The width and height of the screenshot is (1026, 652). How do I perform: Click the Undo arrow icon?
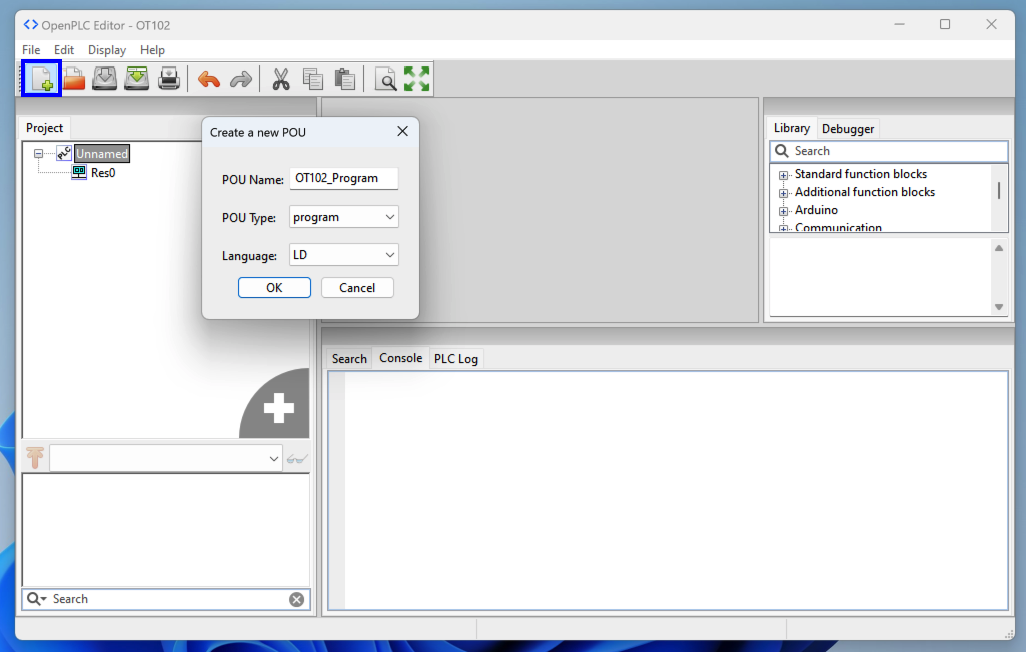209,80
